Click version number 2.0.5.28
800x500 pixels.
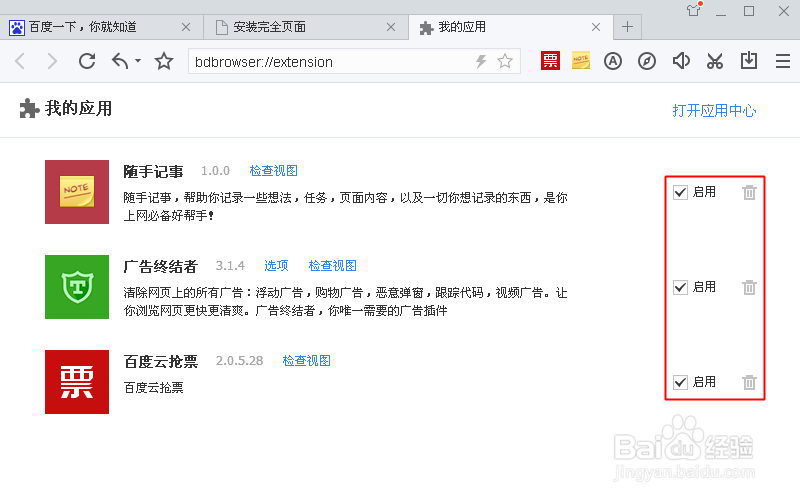click(x=239, y=360)
